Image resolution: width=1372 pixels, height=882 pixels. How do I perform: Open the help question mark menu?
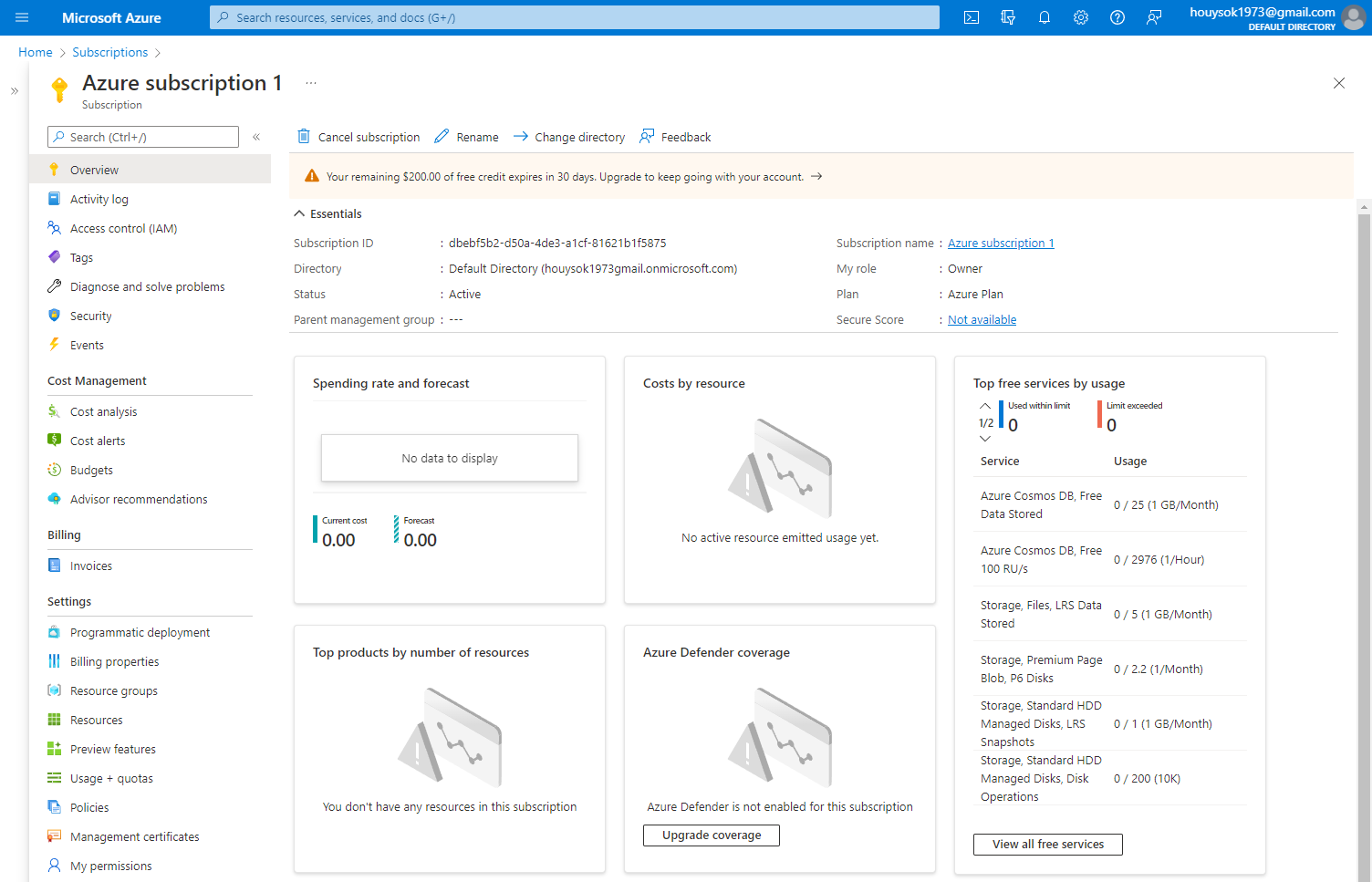1117,16
